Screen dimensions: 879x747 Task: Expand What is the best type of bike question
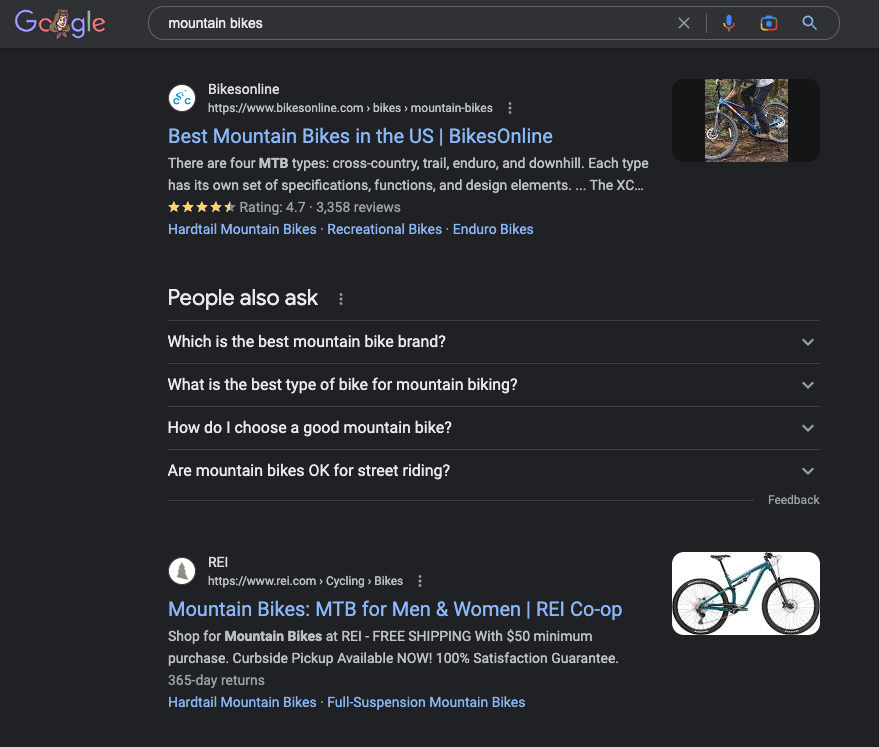click(x=493, y=385)
